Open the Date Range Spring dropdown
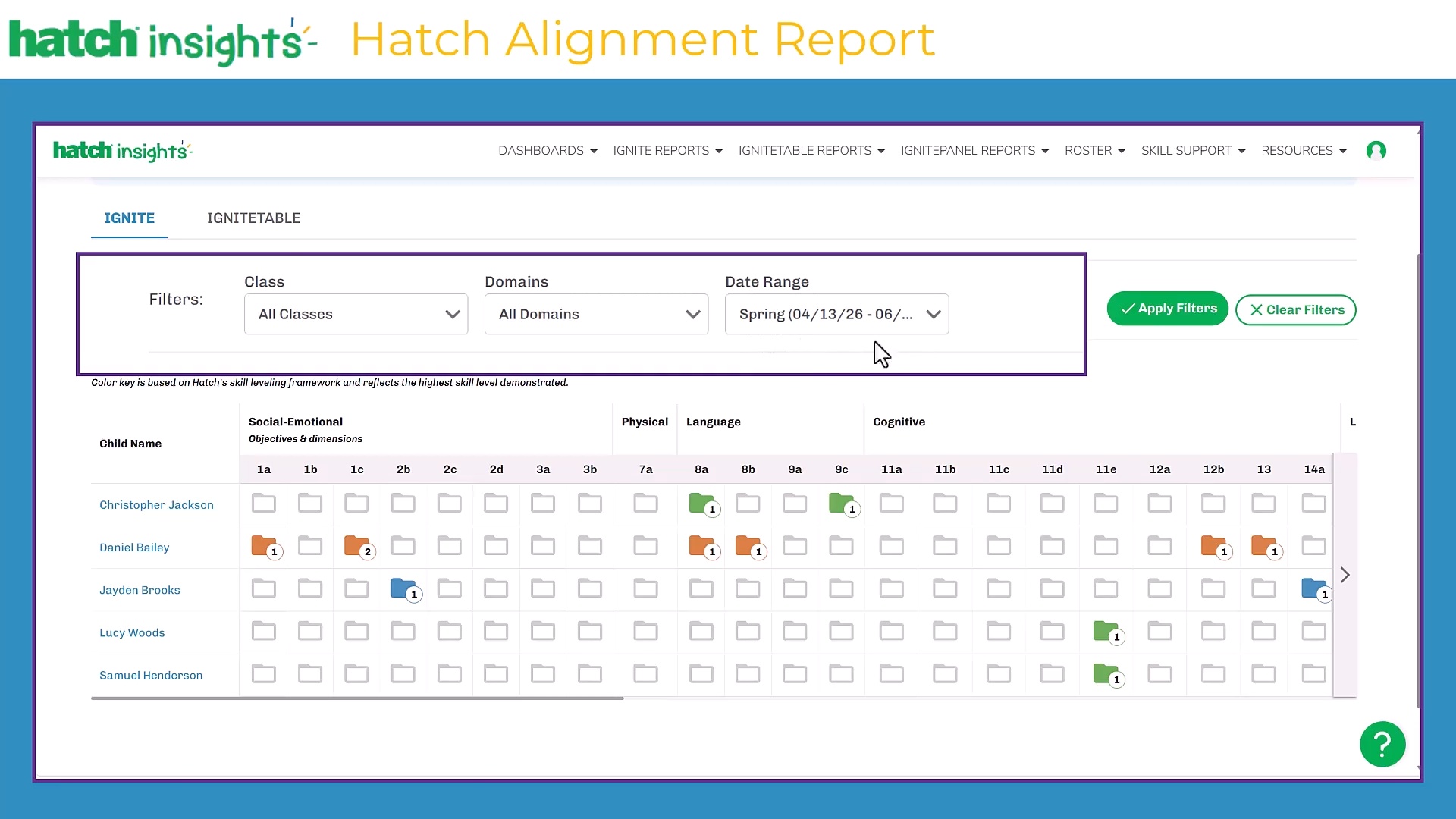 (x=836, y=314)
